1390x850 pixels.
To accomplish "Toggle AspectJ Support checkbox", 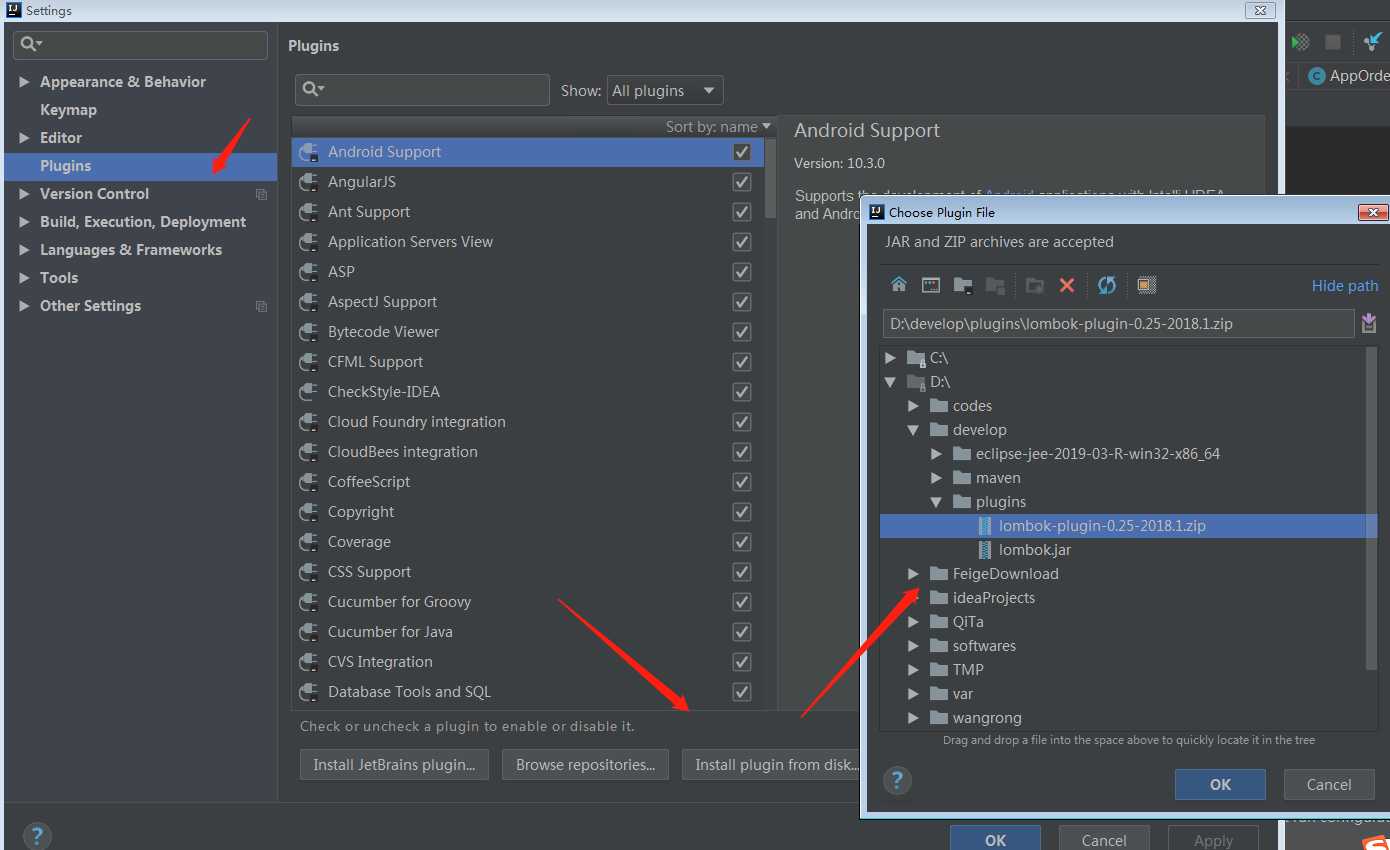I will [x=742, y=302].
